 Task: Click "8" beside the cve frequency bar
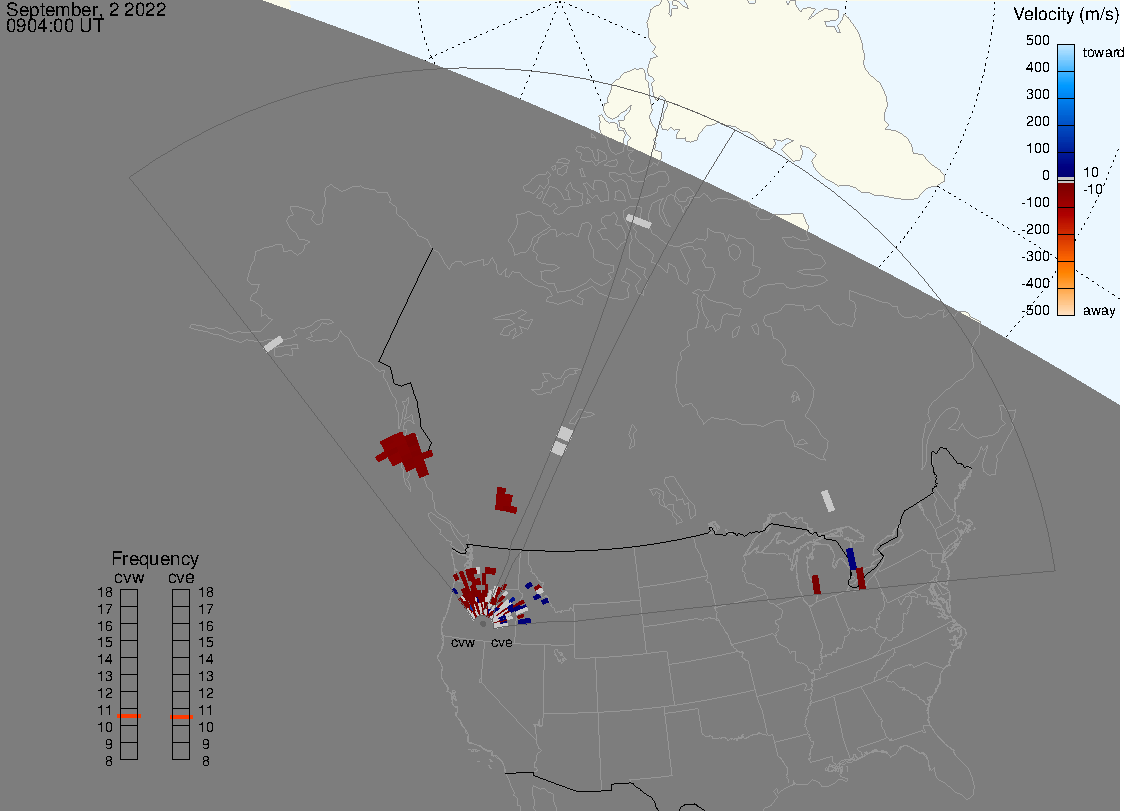click(x=206, y=762)
